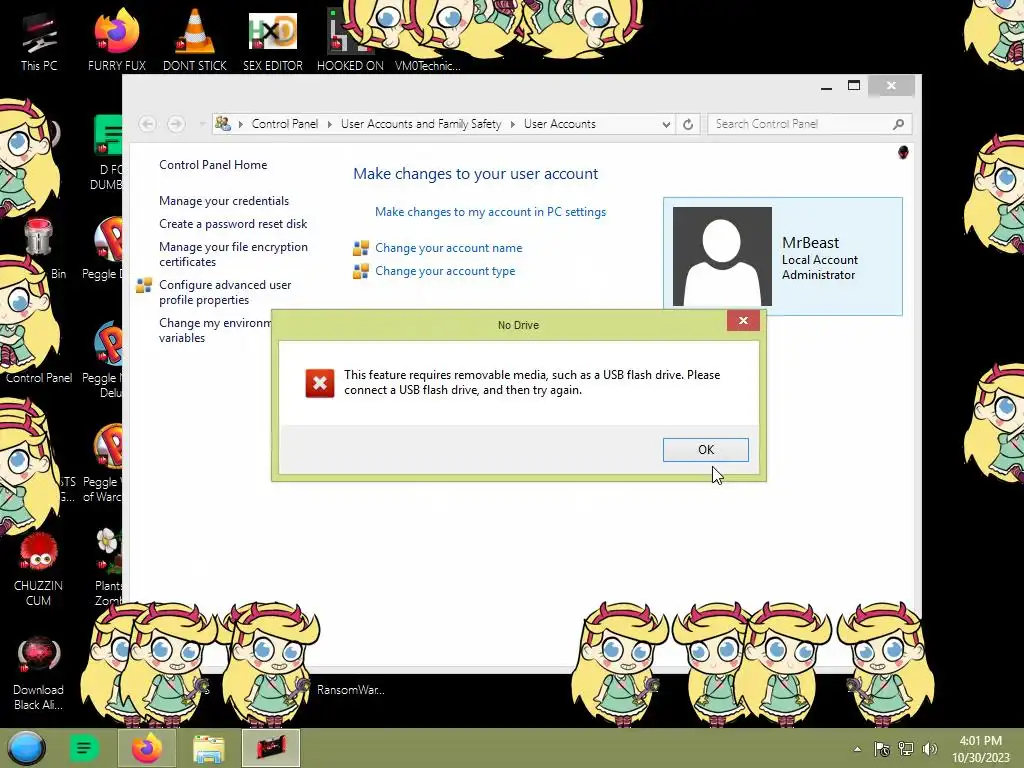This screenshot has height=768, width=1024.
Task: Select CHUZZIN red fuzzy desktop icon
Action: [x=39, y=569]
